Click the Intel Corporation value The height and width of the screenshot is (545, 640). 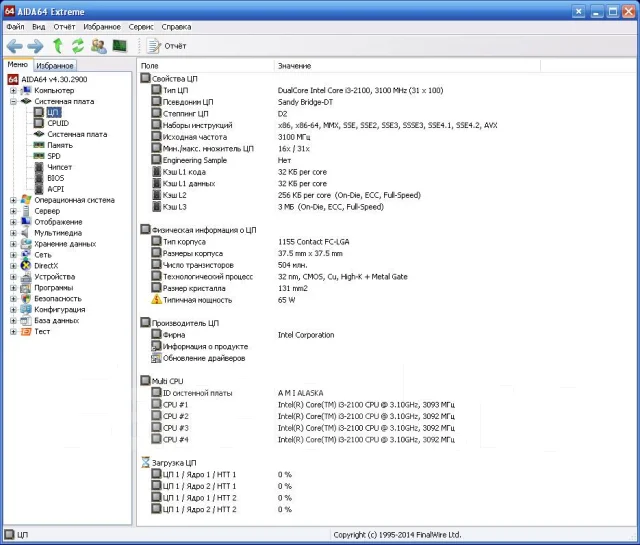(x=306, y=335)
